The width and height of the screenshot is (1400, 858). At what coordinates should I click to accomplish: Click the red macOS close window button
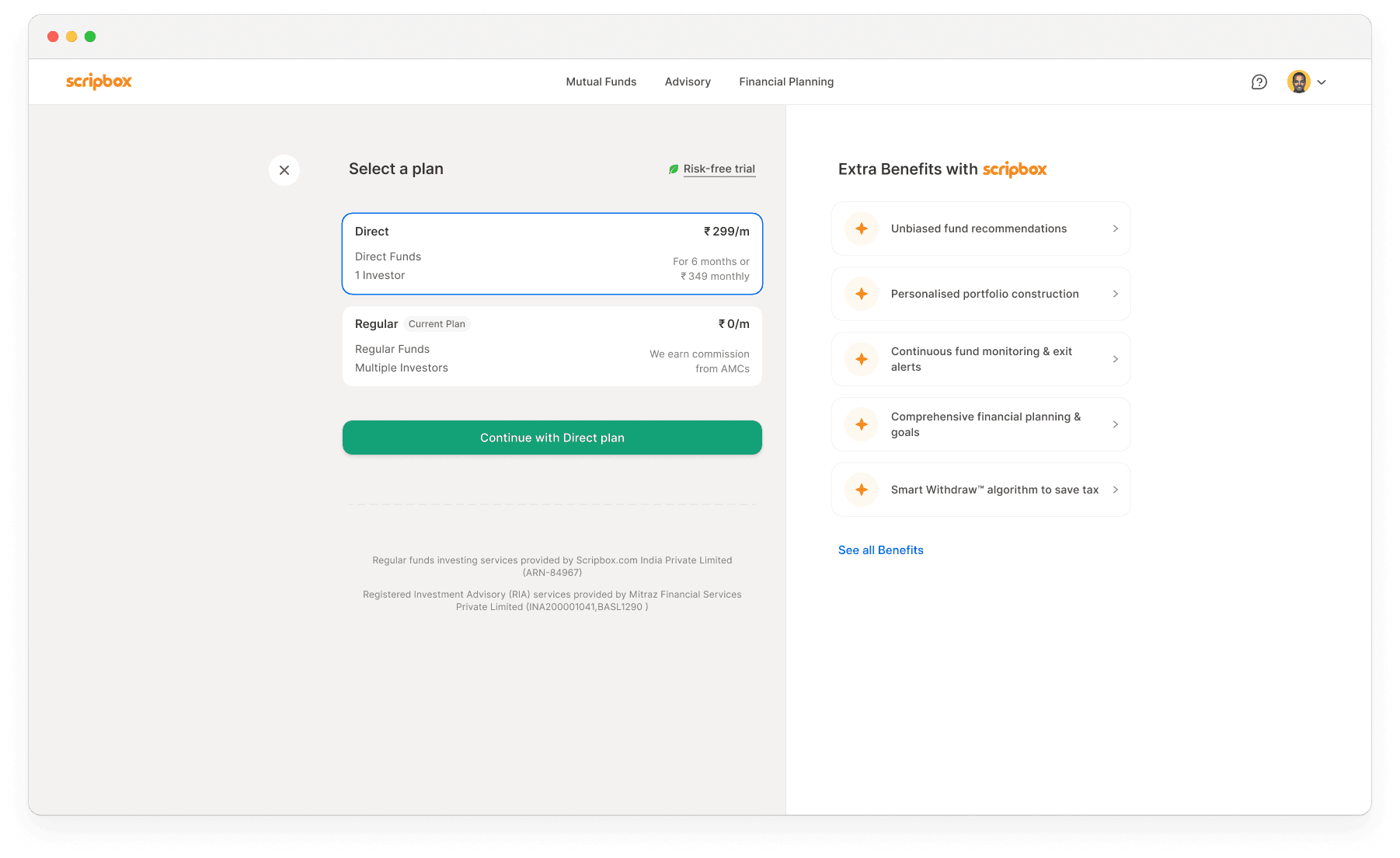point(53,37)
